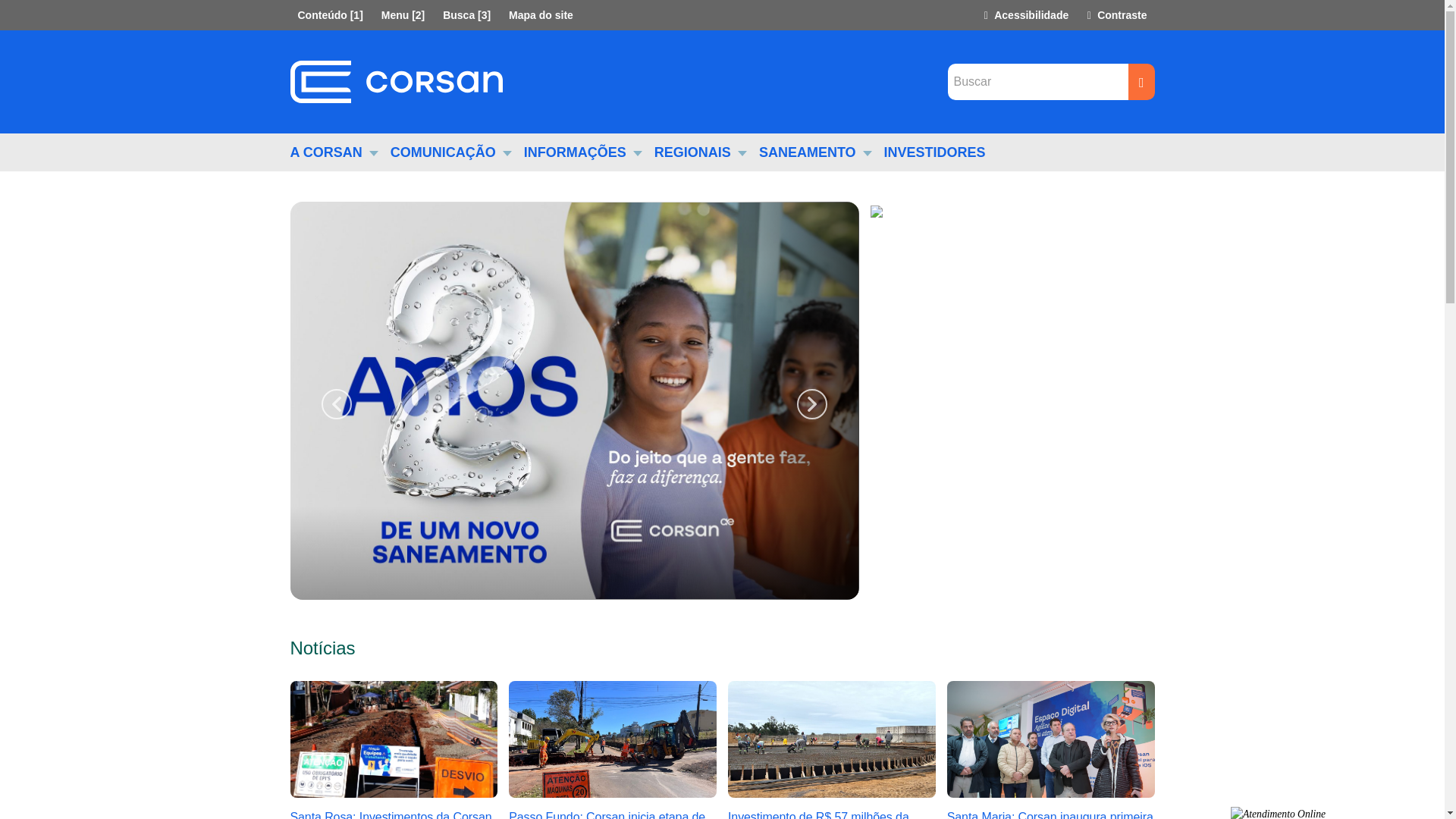Expand the REGIONAIS menu

click(700, 152)
